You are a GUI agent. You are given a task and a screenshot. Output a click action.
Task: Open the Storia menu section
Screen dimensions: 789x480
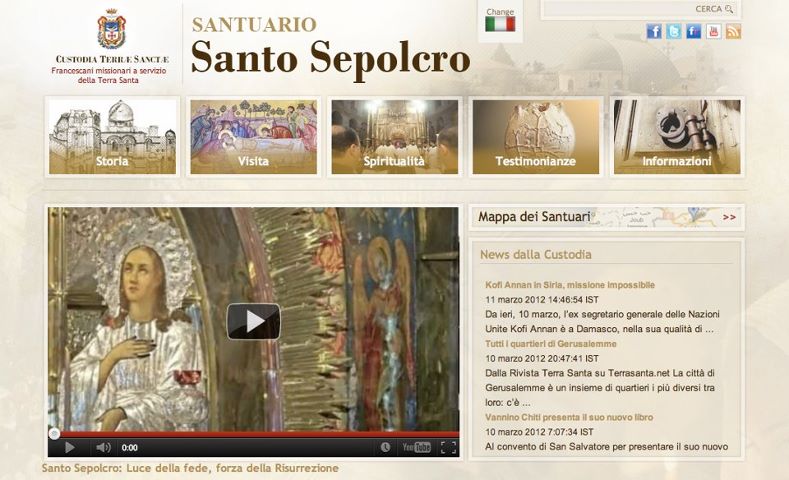(112, 137)
